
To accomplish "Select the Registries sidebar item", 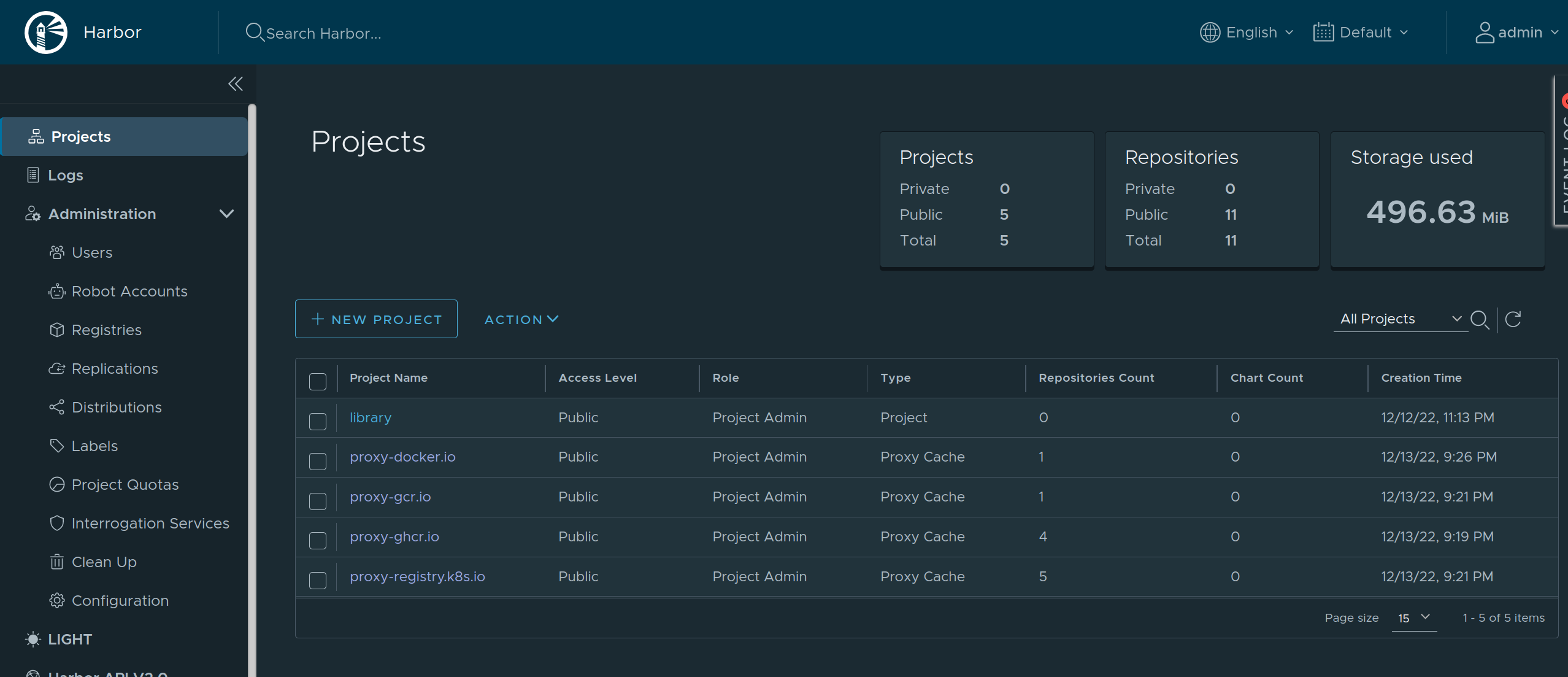I will coord(107,330).
